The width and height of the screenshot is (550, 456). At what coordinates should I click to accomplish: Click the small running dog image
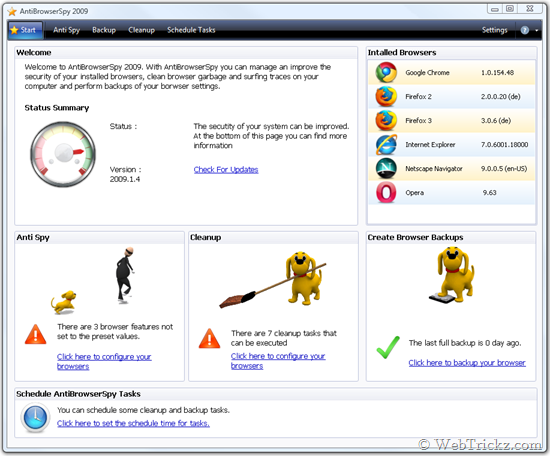[63, 302]
